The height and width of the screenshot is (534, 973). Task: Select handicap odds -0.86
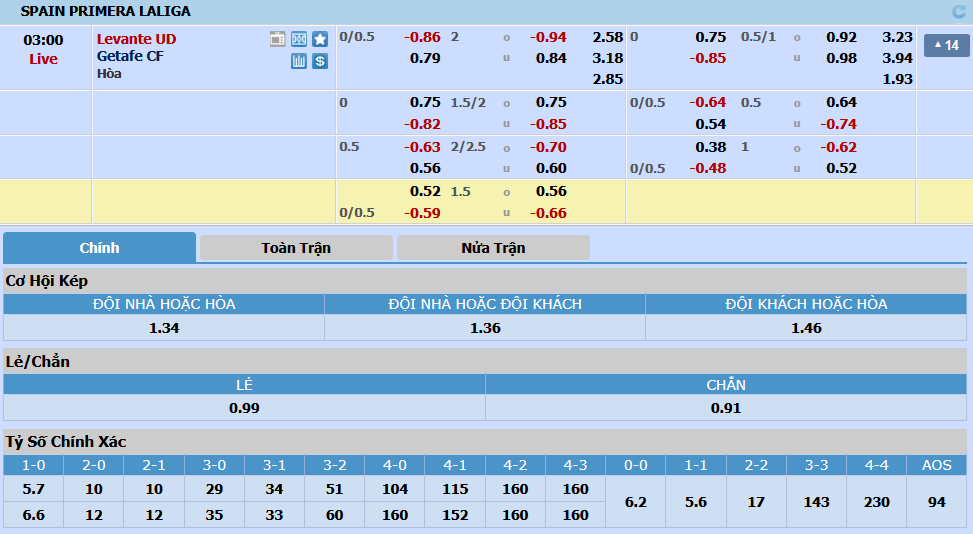pos(422,37)
